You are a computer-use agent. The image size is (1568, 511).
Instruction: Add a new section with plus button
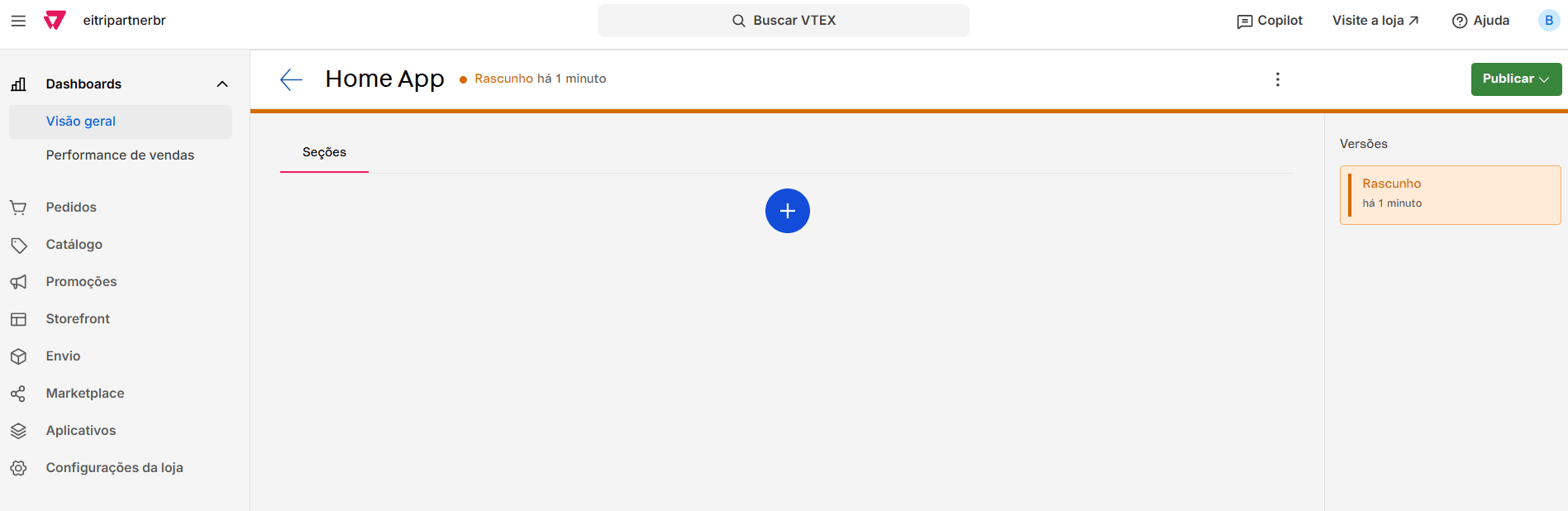[x=788, y=211]
